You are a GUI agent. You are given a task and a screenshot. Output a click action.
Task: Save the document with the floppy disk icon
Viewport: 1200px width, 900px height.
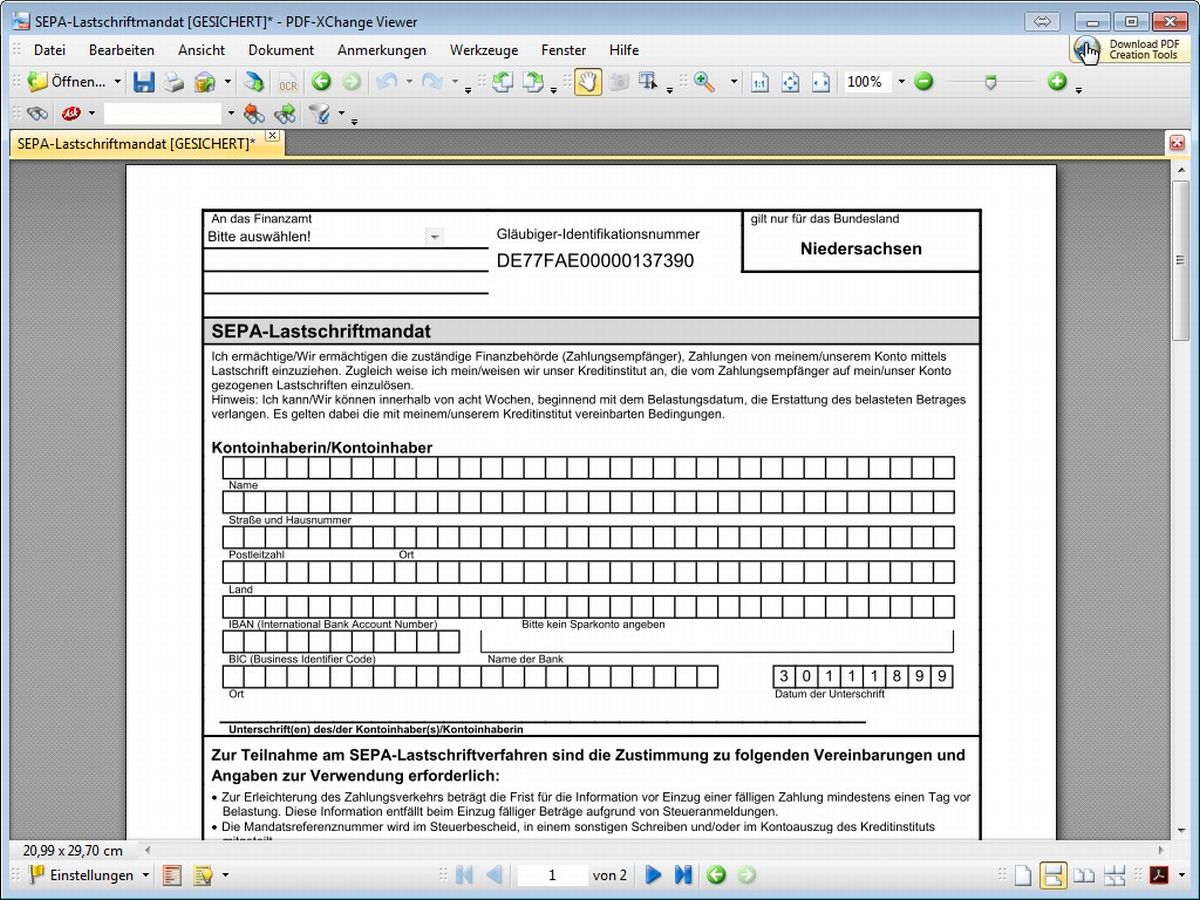[144, 82]
